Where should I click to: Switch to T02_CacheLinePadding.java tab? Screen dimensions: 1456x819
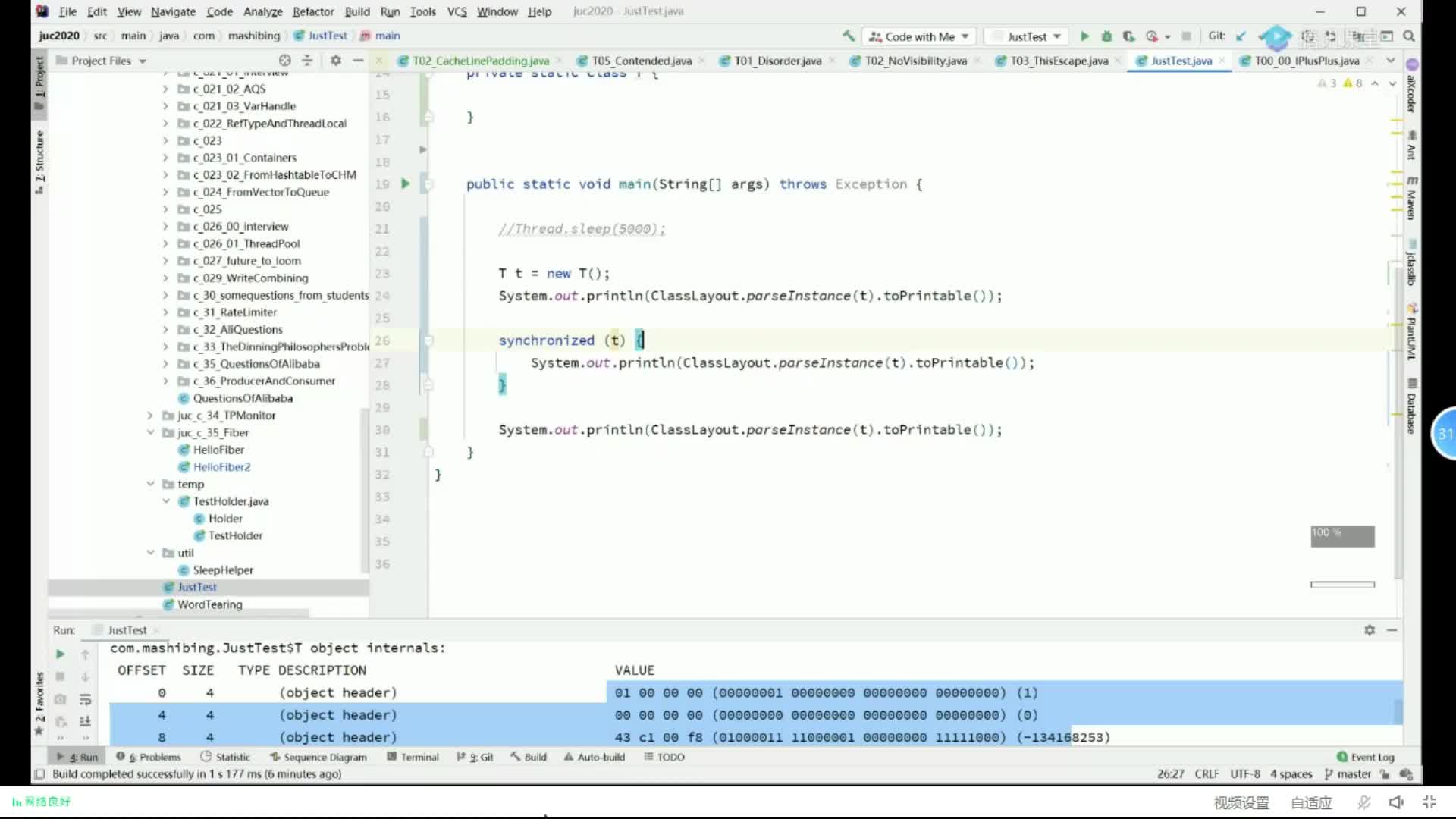click(x=480, y=61)
